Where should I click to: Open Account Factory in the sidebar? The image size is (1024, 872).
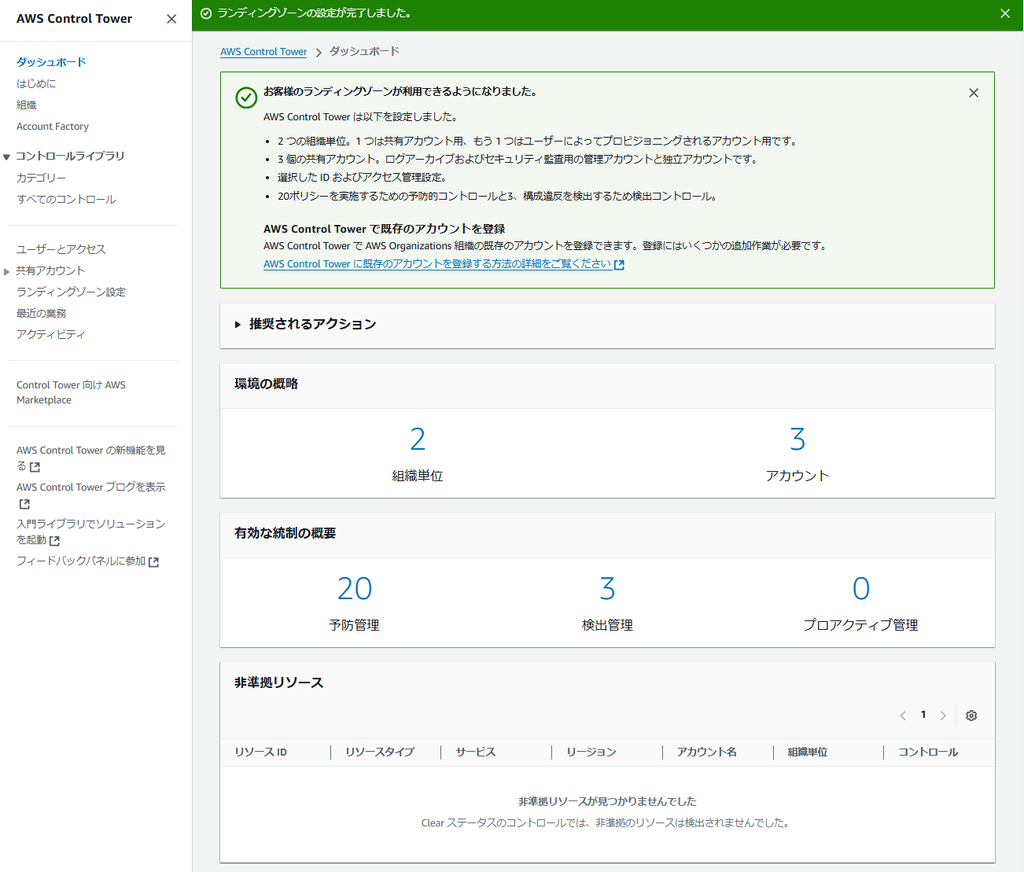52,127
